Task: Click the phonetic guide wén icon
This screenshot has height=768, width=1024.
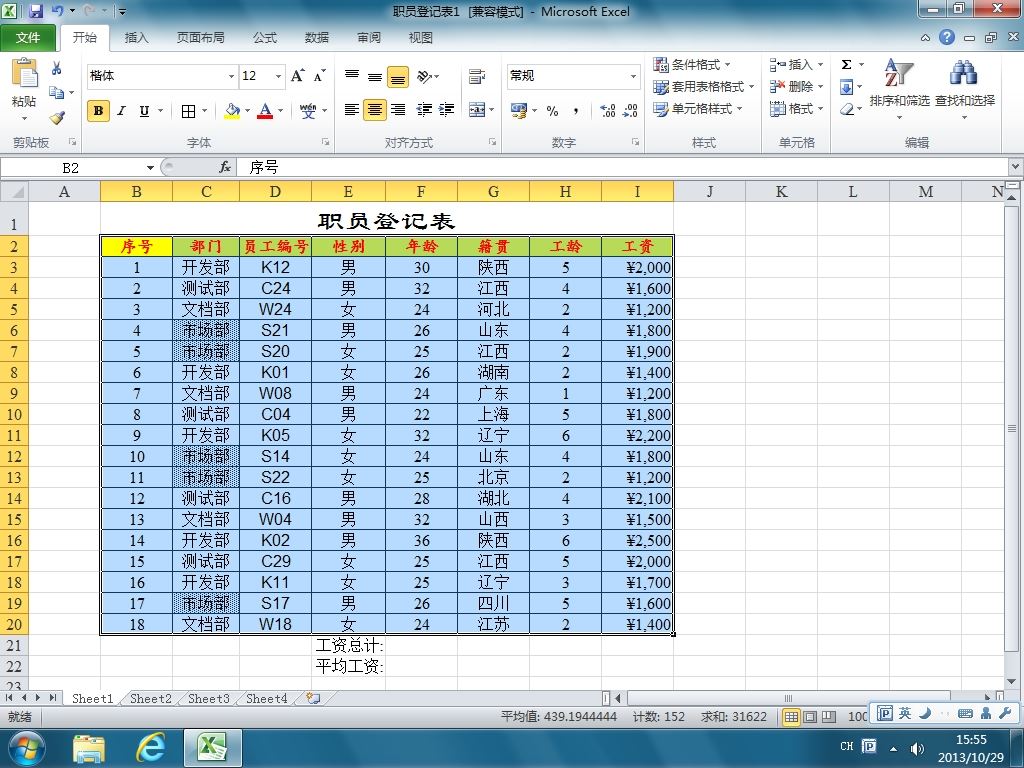Action: 308,111
